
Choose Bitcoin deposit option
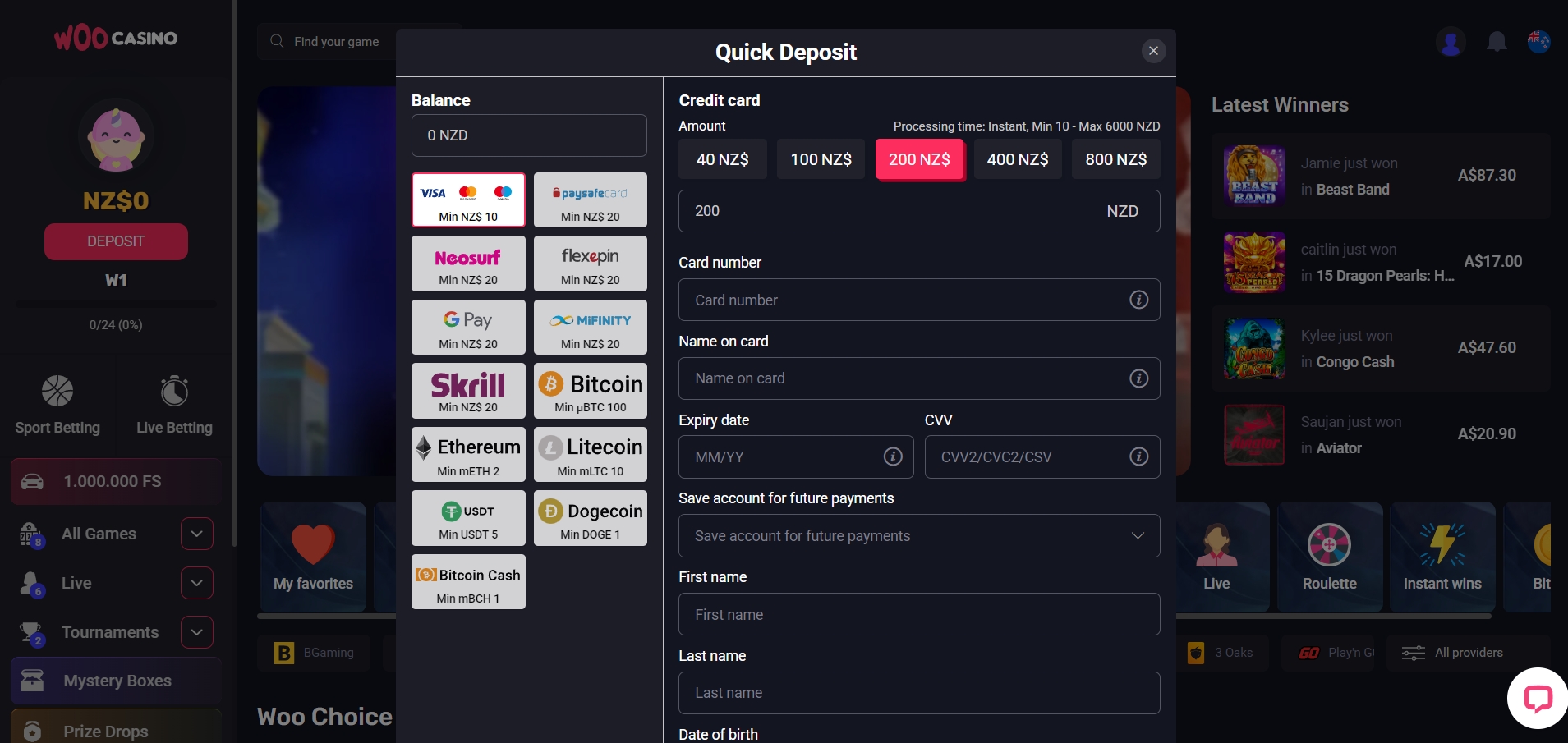[x=591, y=391]
